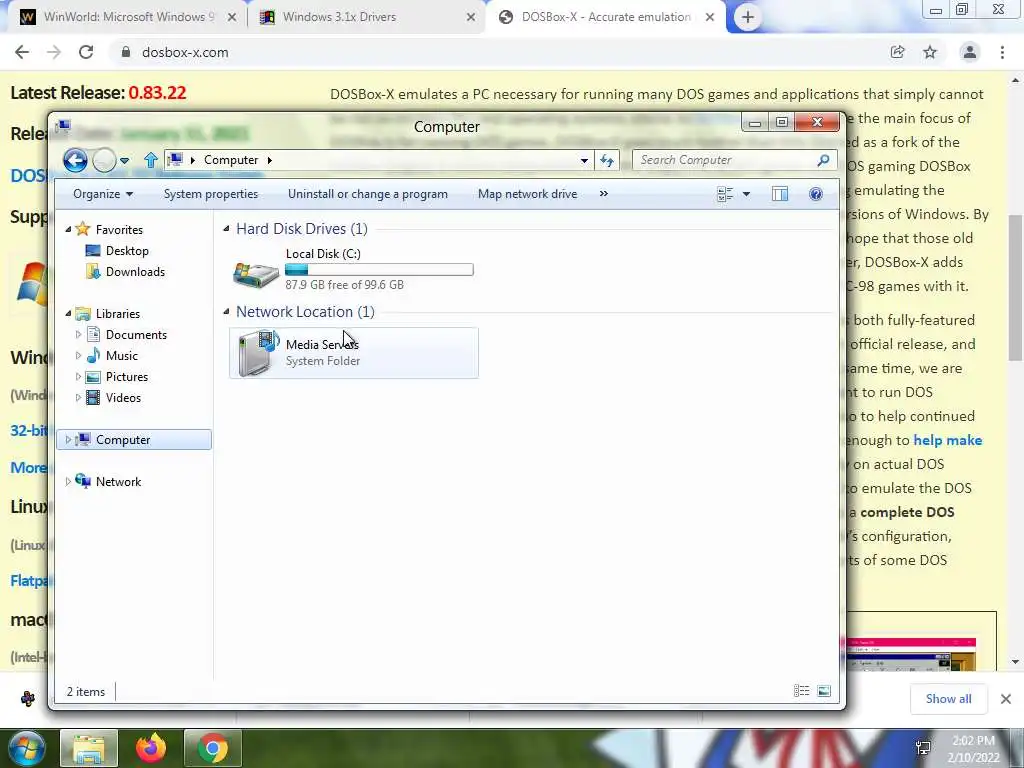Open Firefox from the taskbar
Screen dimensions: 1024x768
pyautogui.click(x=151, y=748)
